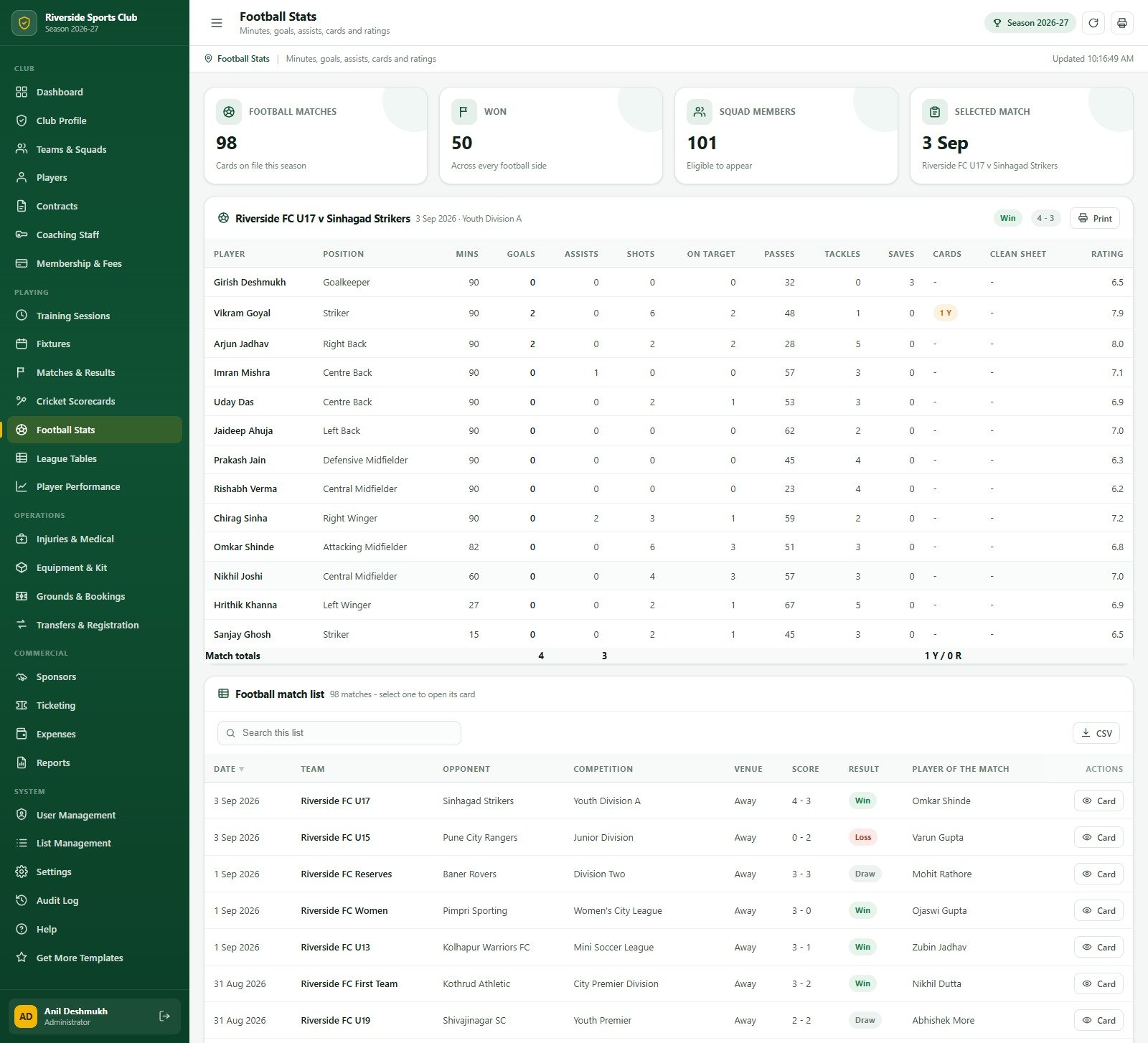Click the Transfers & Registration arrows icon
The image size is (1148, 1043).
pos(22,625)
